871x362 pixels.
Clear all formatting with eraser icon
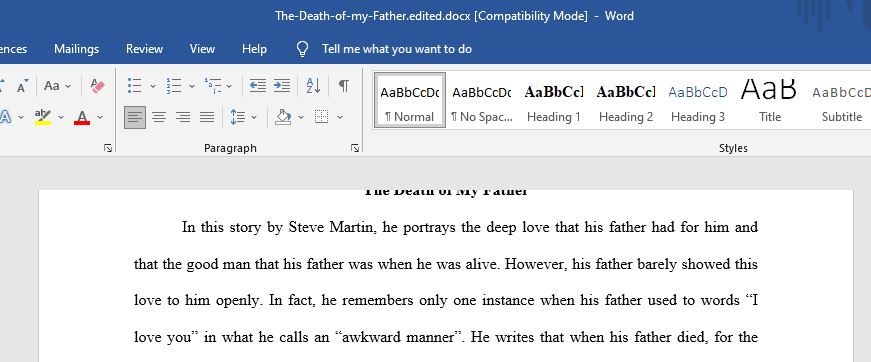(97, 86)
